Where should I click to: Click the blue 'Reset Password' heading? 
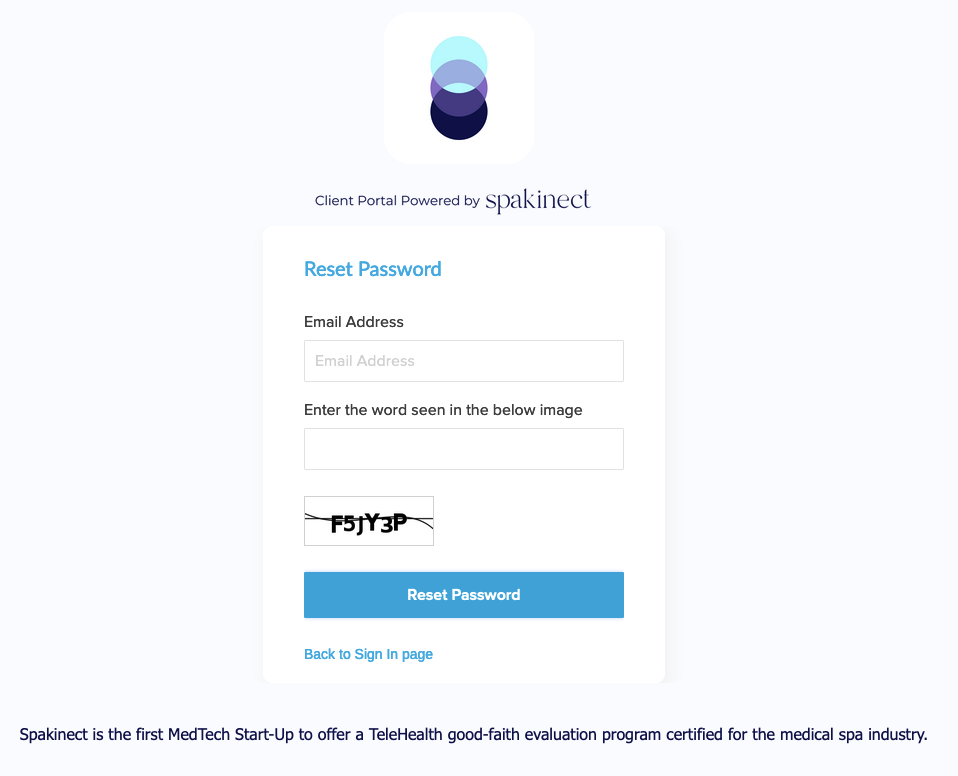point(373,269)
